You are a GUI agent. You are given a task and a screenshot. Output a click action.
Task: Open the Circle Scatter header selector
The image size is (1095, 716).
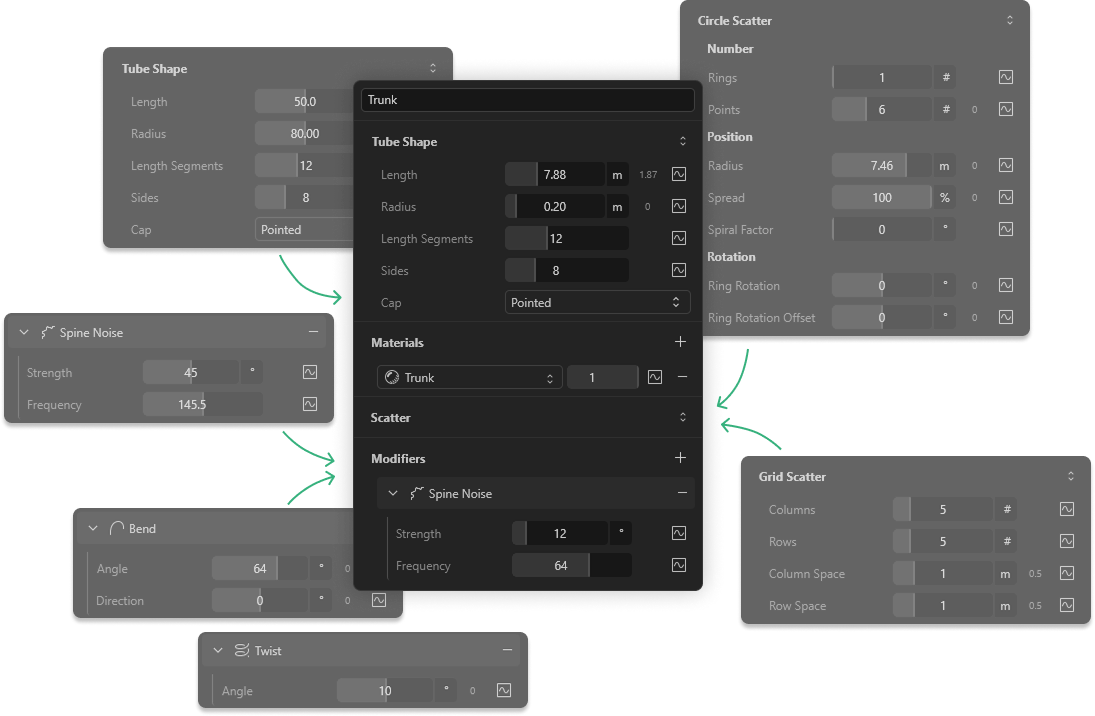(x=1010, y=21)
